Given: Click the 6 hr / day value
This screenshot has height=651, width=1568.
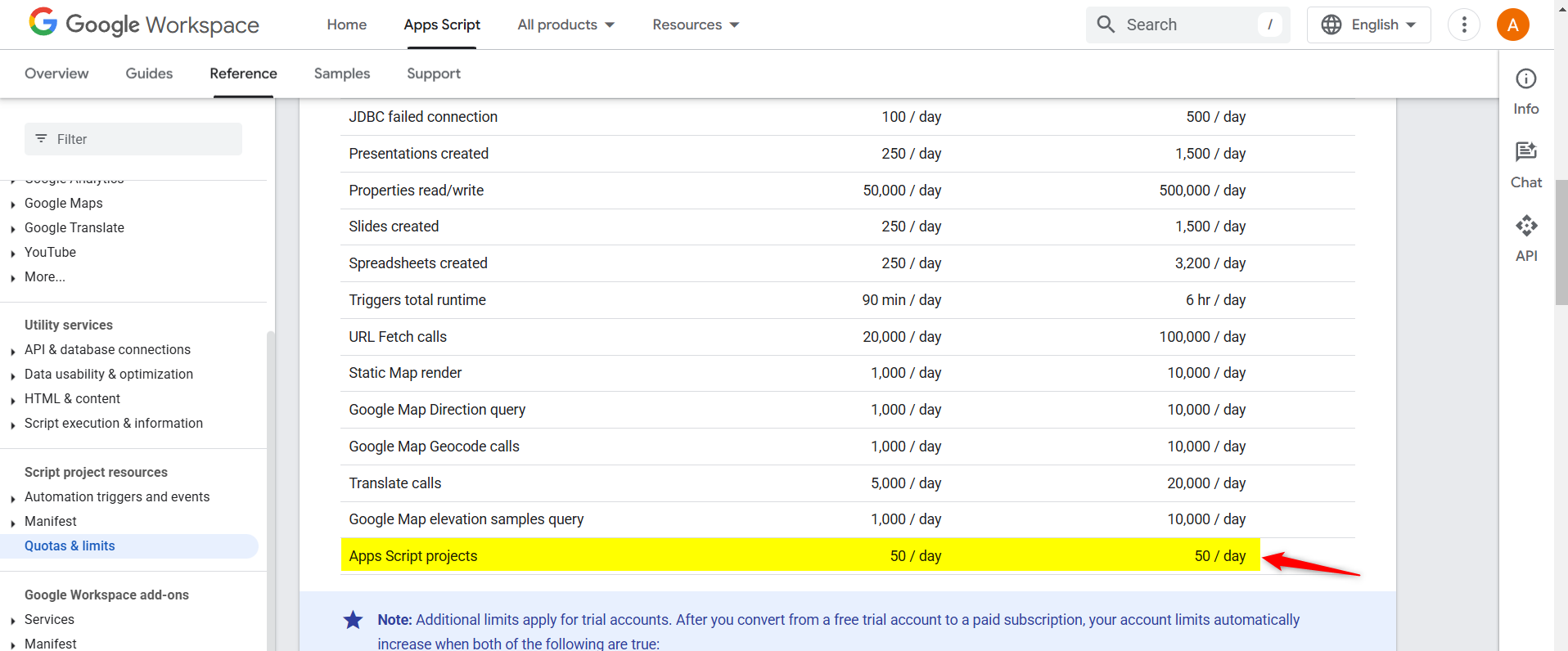Looking at the screenshot, I should click(x=1215, y=300).
